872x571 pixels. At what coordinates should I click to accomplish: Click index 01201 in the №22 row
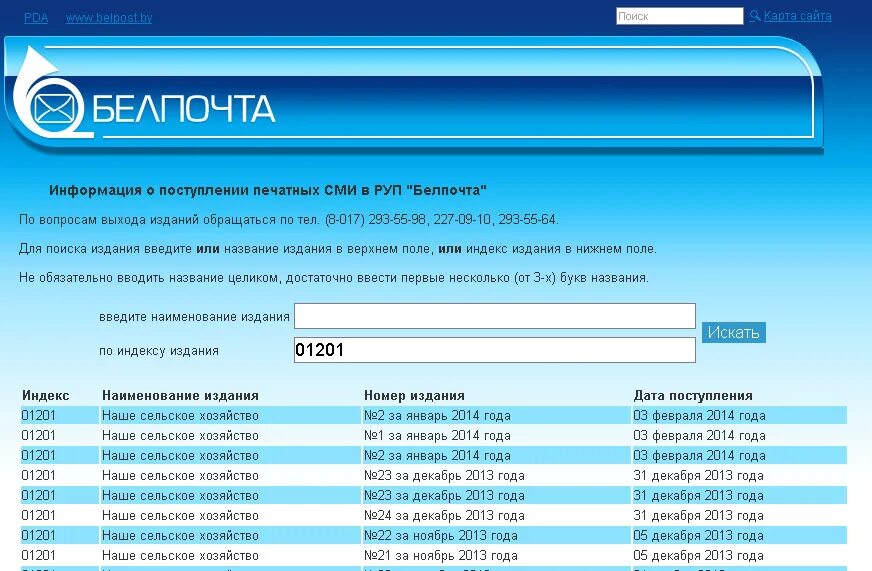point(38,535)
